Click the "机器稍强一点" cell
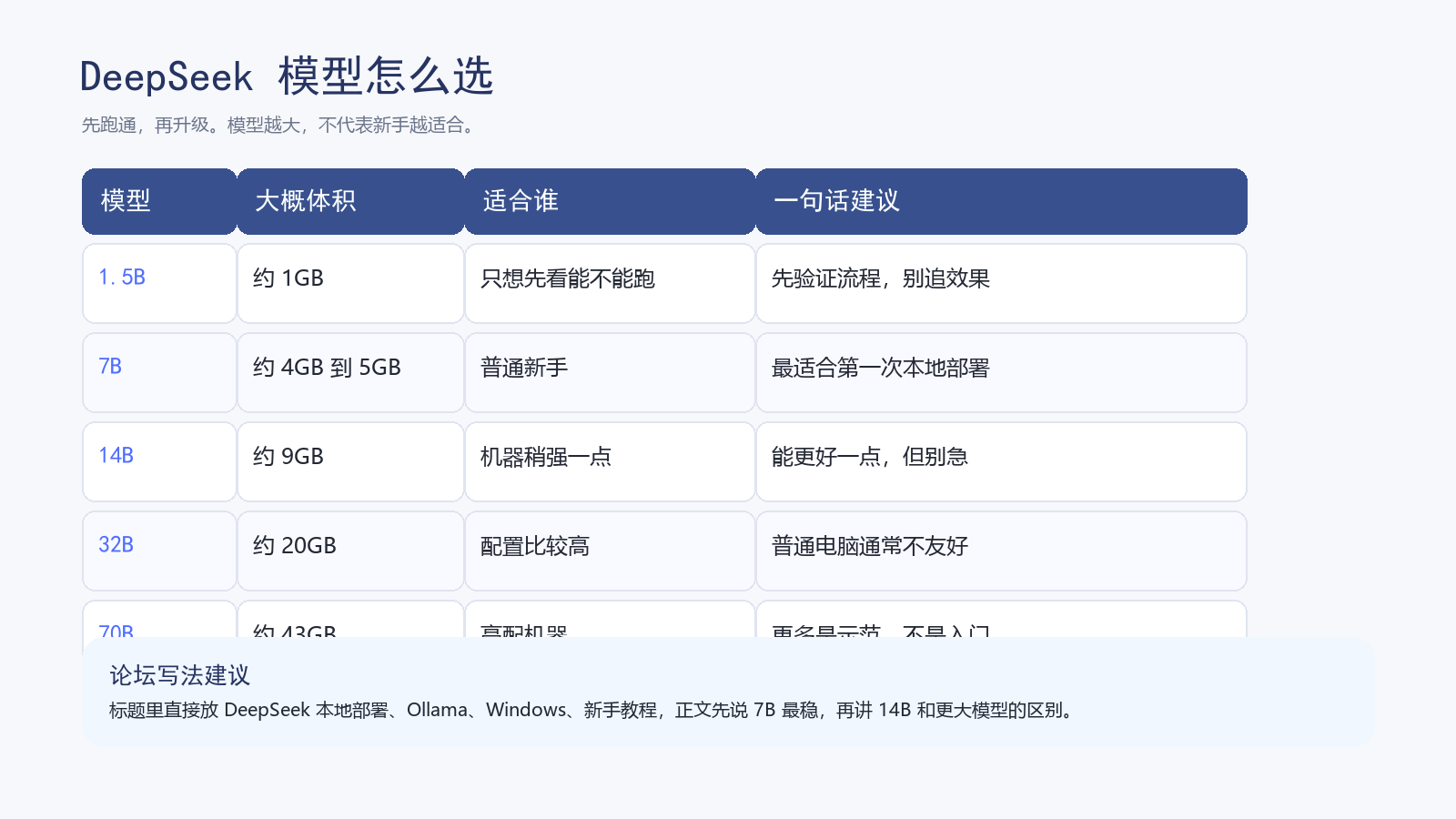Viewport: 1456px width, 819px height. 610,461
